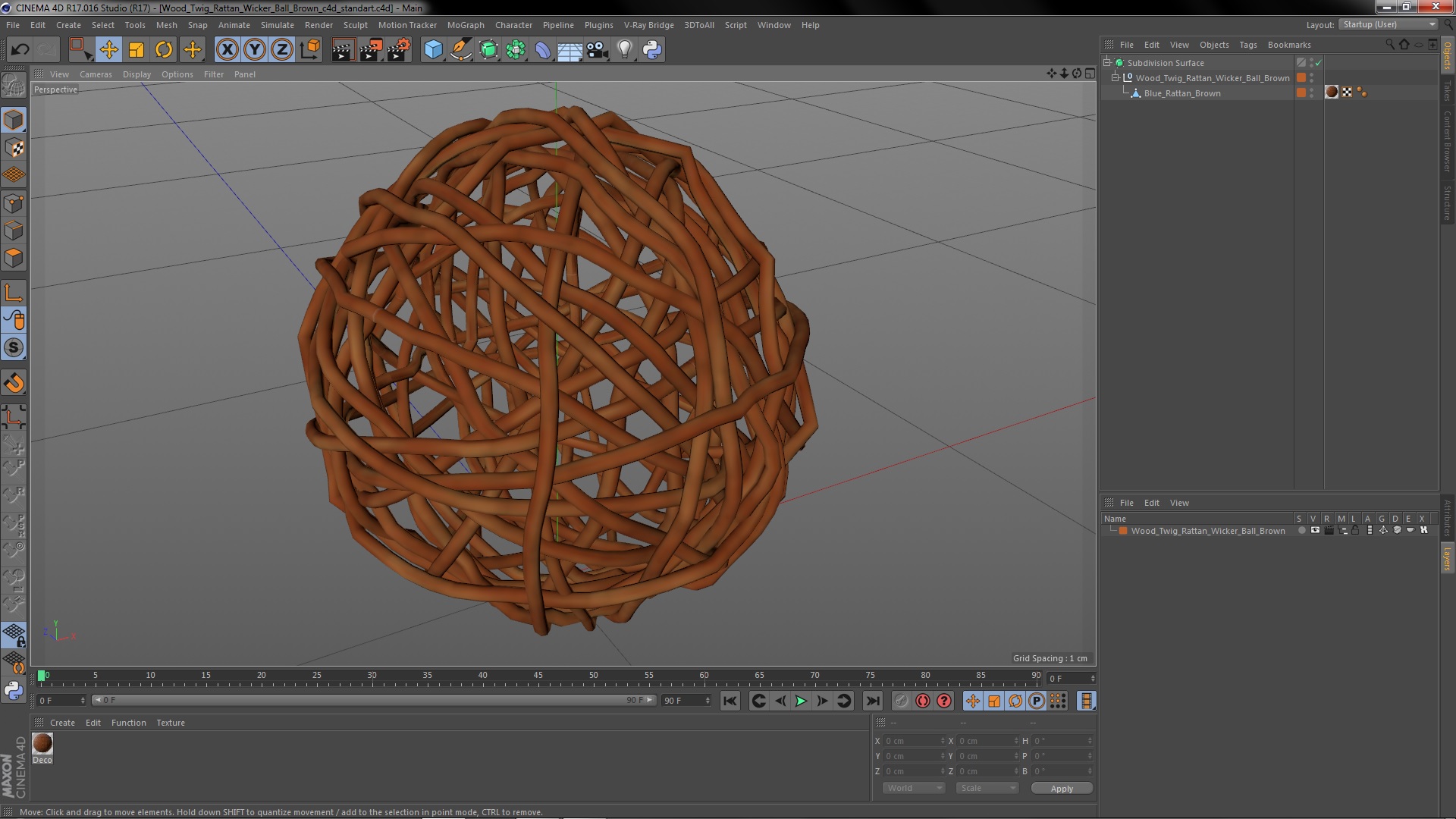Collapse Wood_Twig_Rattan_Wicker_Ball_Brown object tree
This screenshot has height=819, width=1456.
point(1116,78)
